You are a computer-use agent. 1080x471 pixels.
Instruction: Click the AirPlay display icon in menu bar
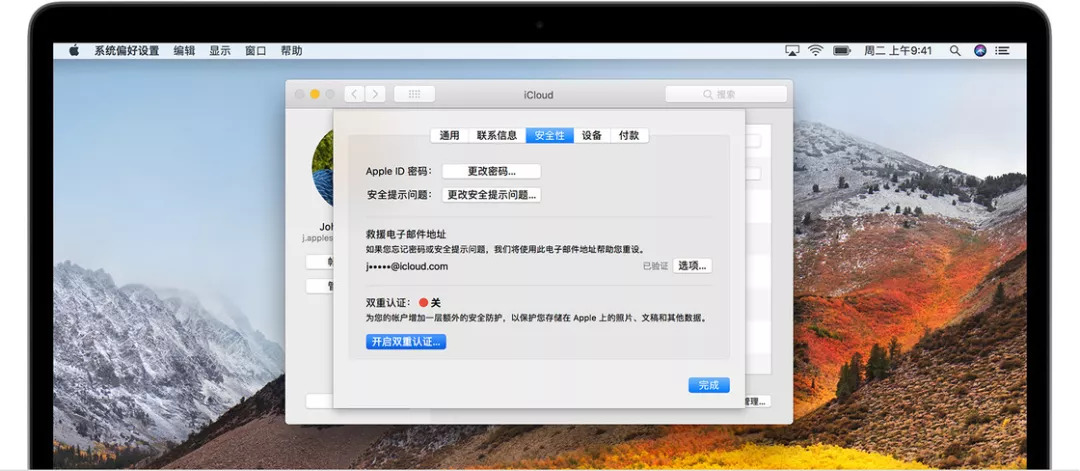coord(792,51)
